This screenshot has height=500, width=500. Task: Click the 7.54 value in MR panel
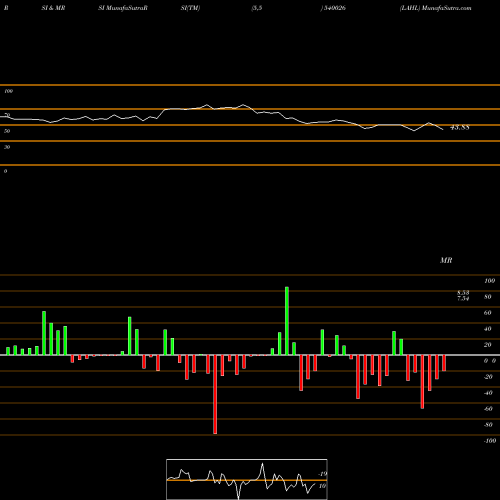463,298
